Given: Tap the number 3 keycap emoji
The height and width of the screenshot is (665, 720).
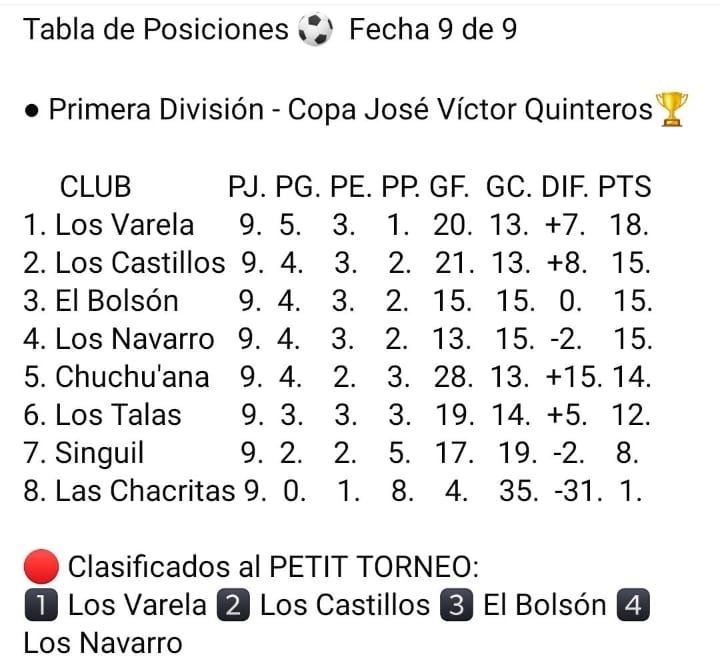Looking at the screenshot, I should coord(456,605).
